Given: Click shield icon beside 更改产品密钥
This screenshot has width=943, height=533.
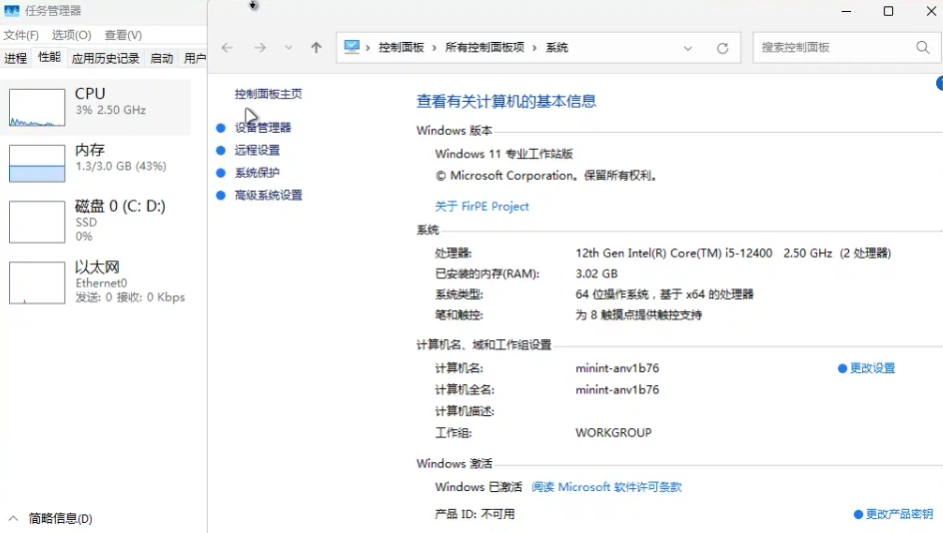Looking at the screenshot, I should pyautogui.click(x=858, y=514).
